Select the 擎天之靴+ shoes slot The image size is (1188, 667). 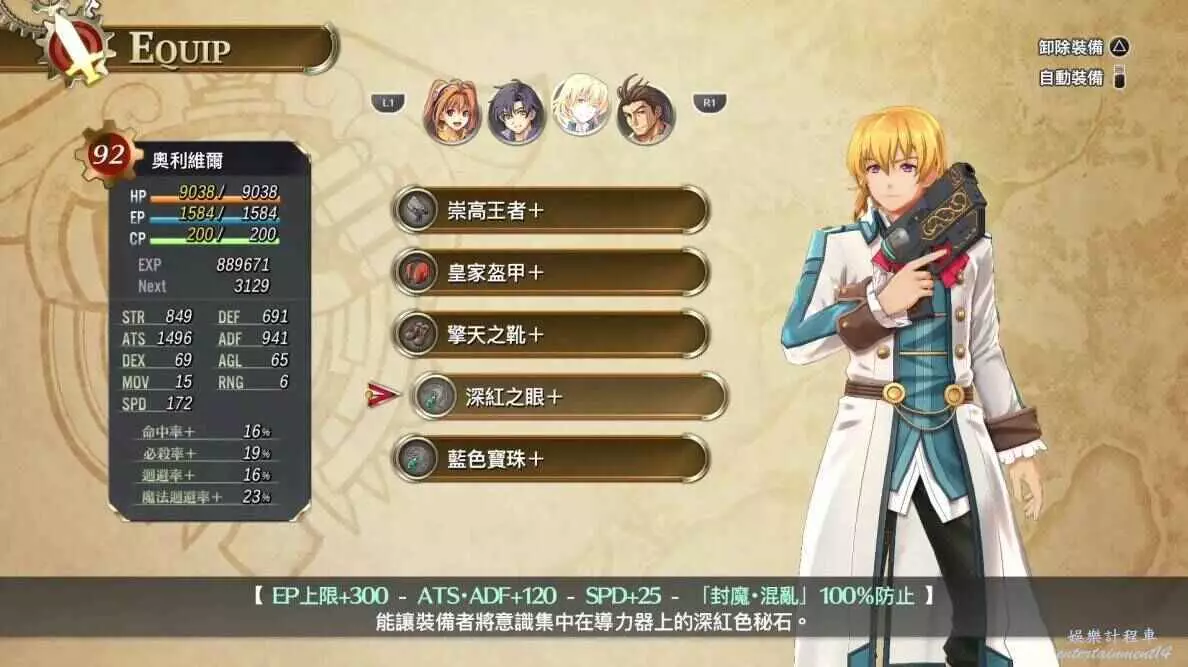[551, 334]
